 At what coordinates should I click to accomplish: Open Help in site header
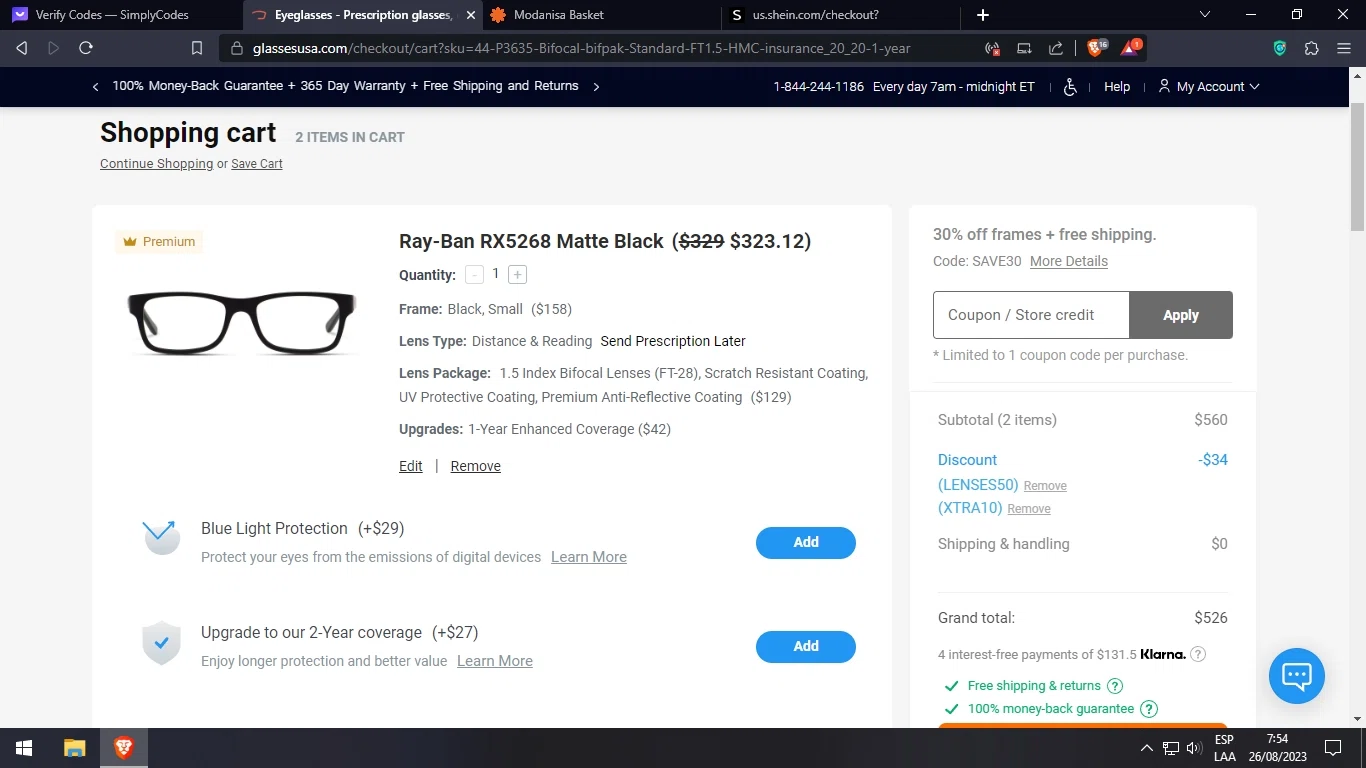click(1117, 87)
